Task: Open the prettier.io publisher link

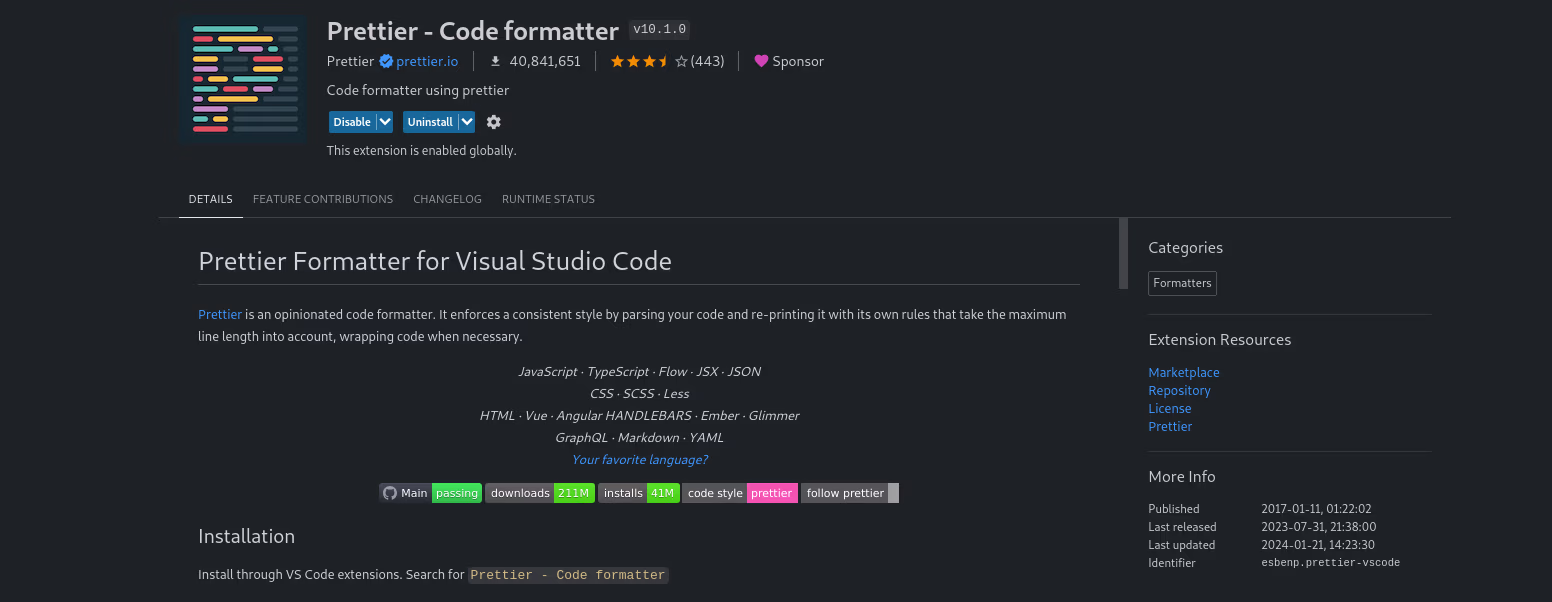Action: pos(427,61)
